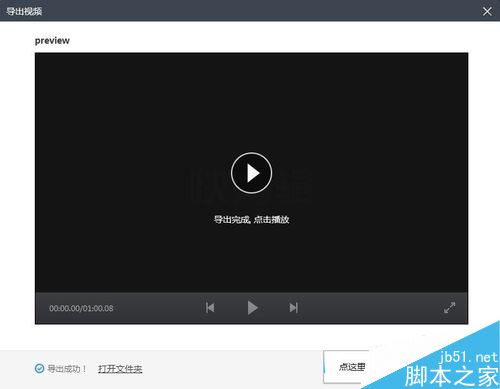Screen dimensions: 500x389
Task: Click the 导出成功 status text
Action: (x=67, y=369)
